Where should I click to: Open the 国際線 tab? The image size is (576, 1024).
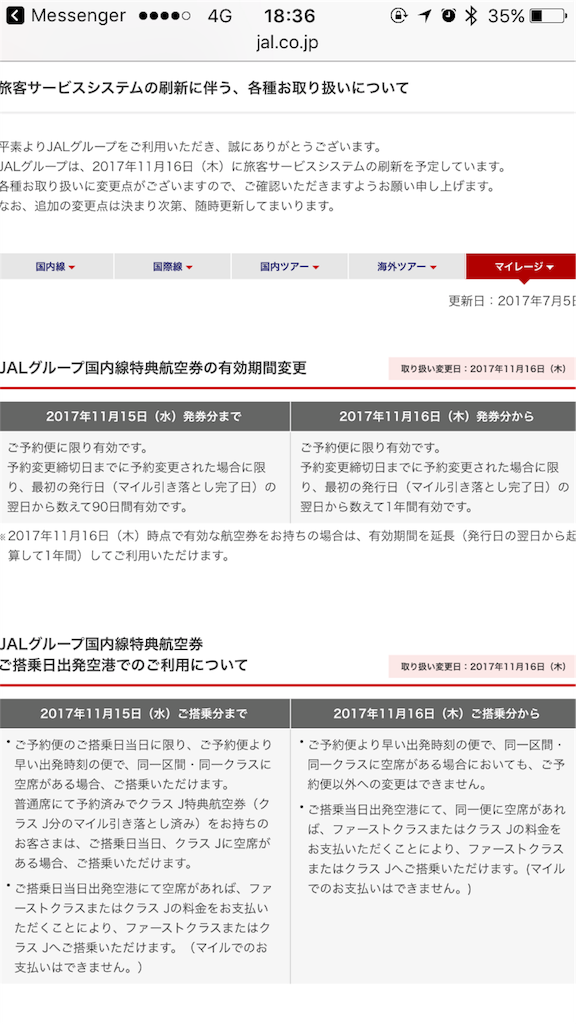172,266
